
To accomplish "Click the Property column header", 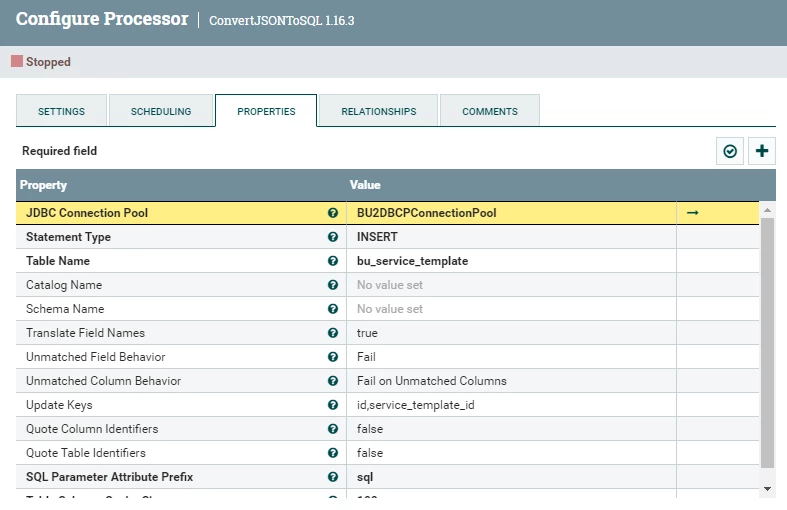I will coord(43,185).
